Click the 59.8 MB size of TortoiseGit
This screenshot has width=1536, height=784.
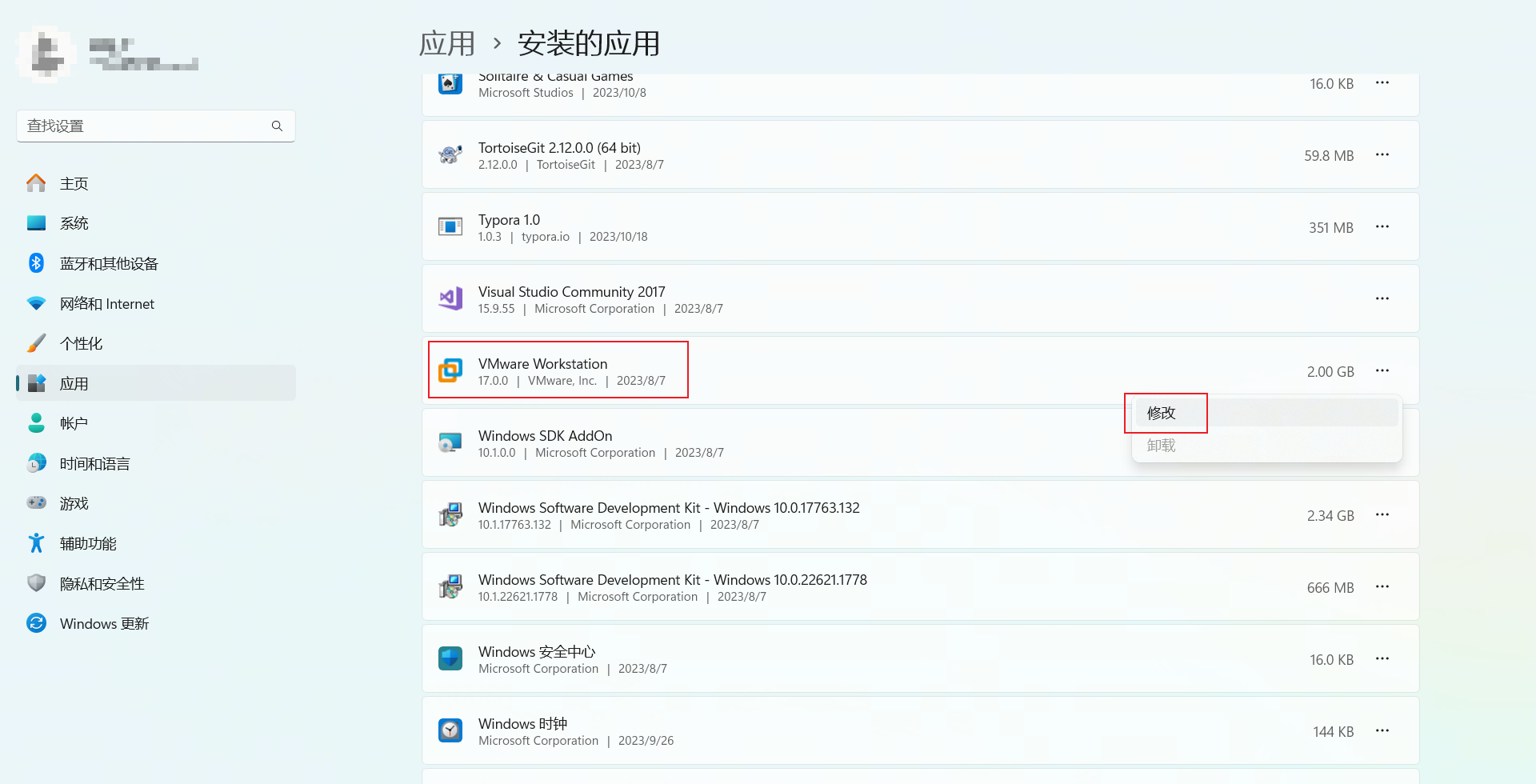pos(1329,156)
